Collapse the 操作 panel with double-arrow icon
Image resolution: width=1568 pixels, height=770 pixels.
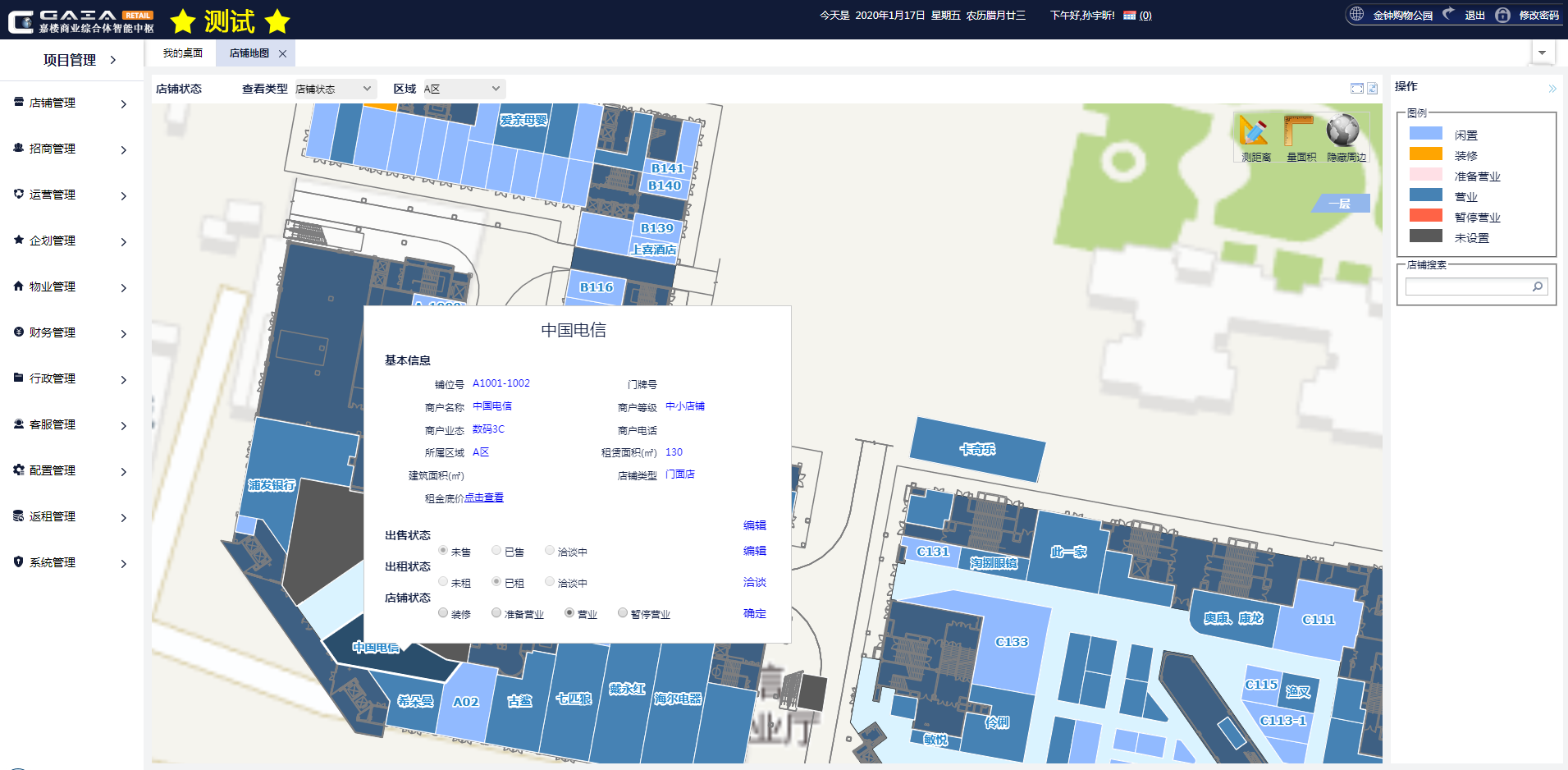pos(1552,89)
